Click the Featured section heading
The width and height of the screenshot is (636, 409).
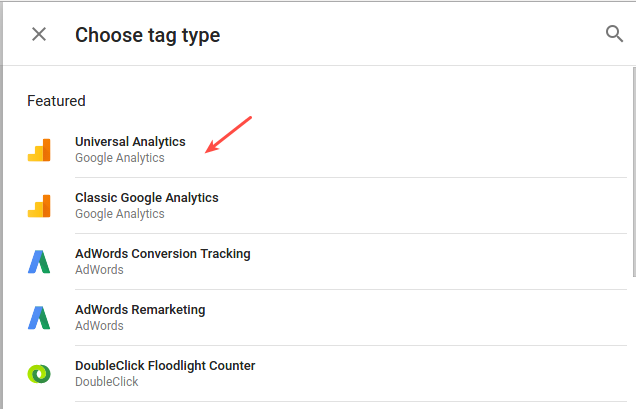click(56, 101)
